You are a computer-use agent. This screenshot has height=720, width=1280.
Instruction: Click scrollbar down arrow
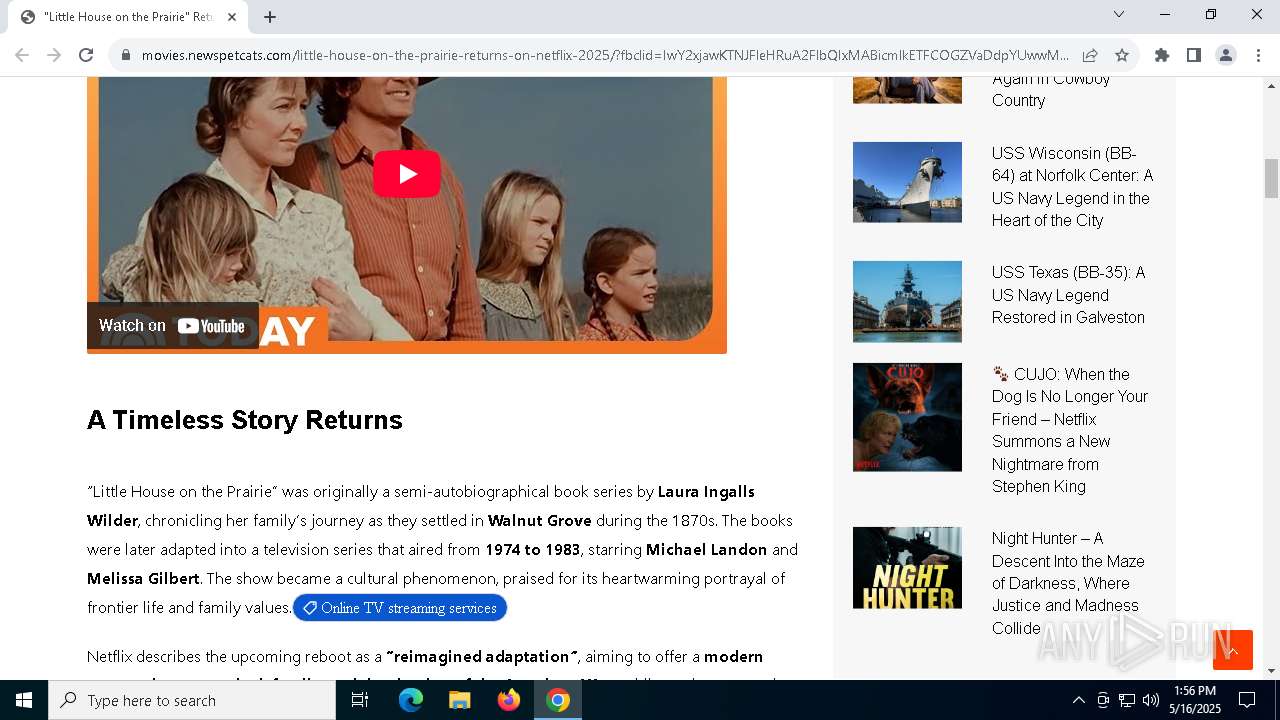point(1271,671)
